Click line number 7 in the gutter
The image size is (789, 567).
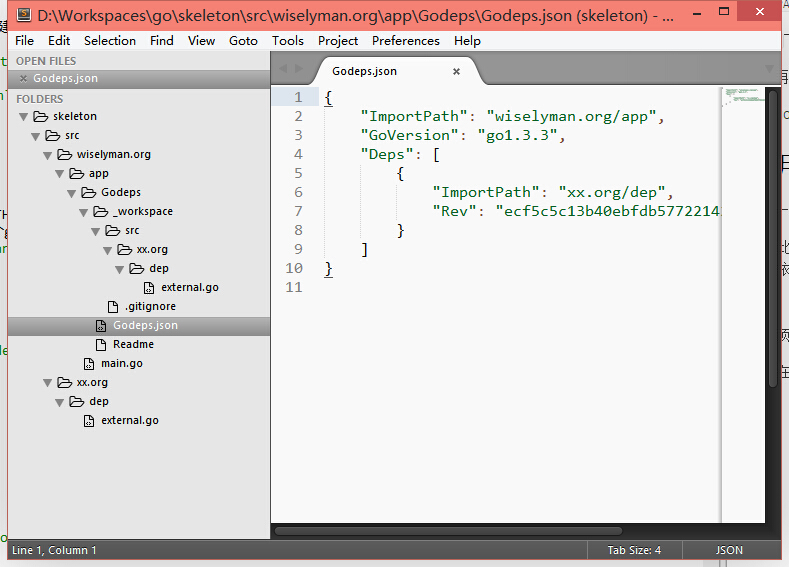point(298,211)
